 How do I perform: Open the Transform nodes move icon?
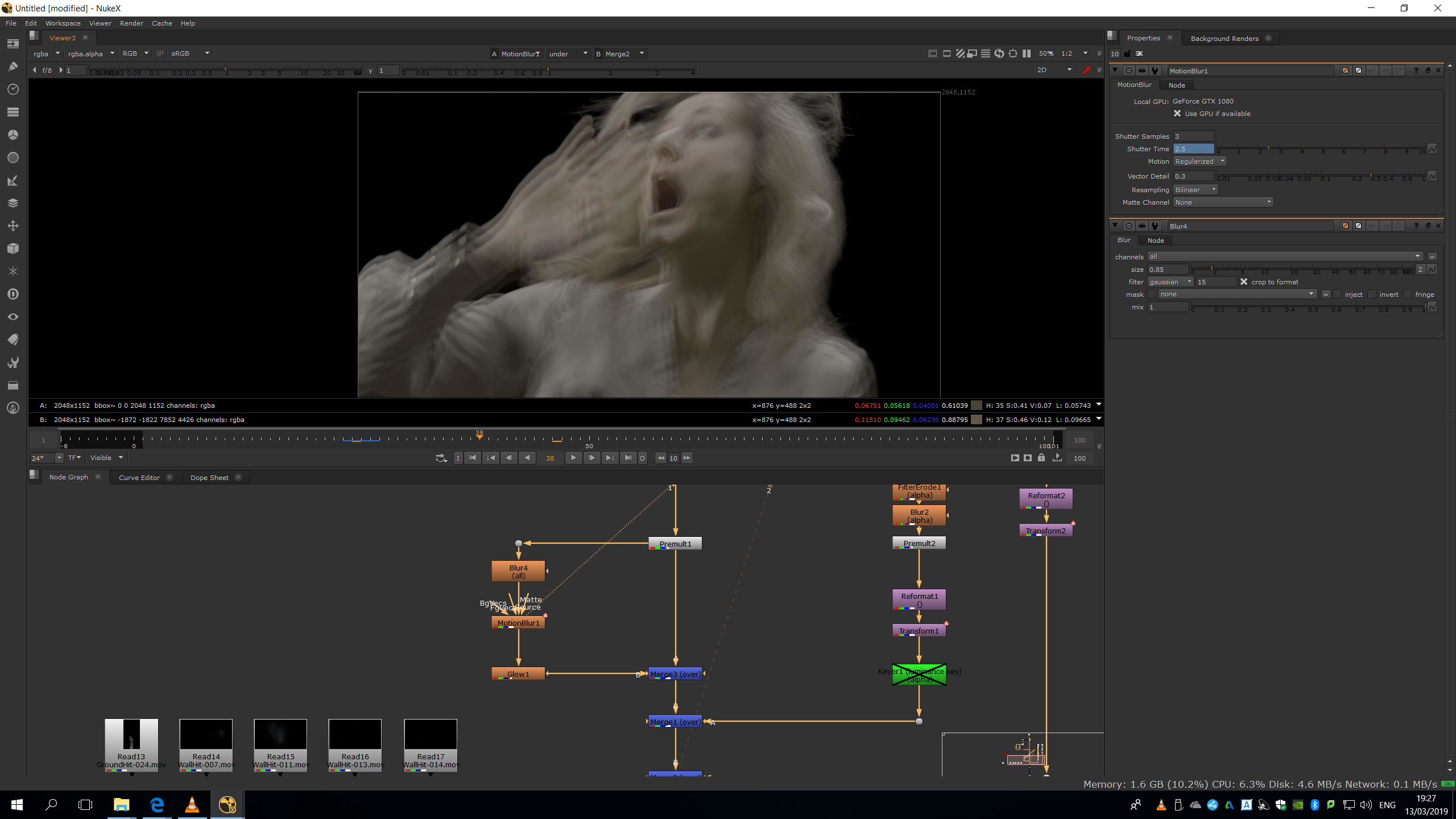point(13,226)
